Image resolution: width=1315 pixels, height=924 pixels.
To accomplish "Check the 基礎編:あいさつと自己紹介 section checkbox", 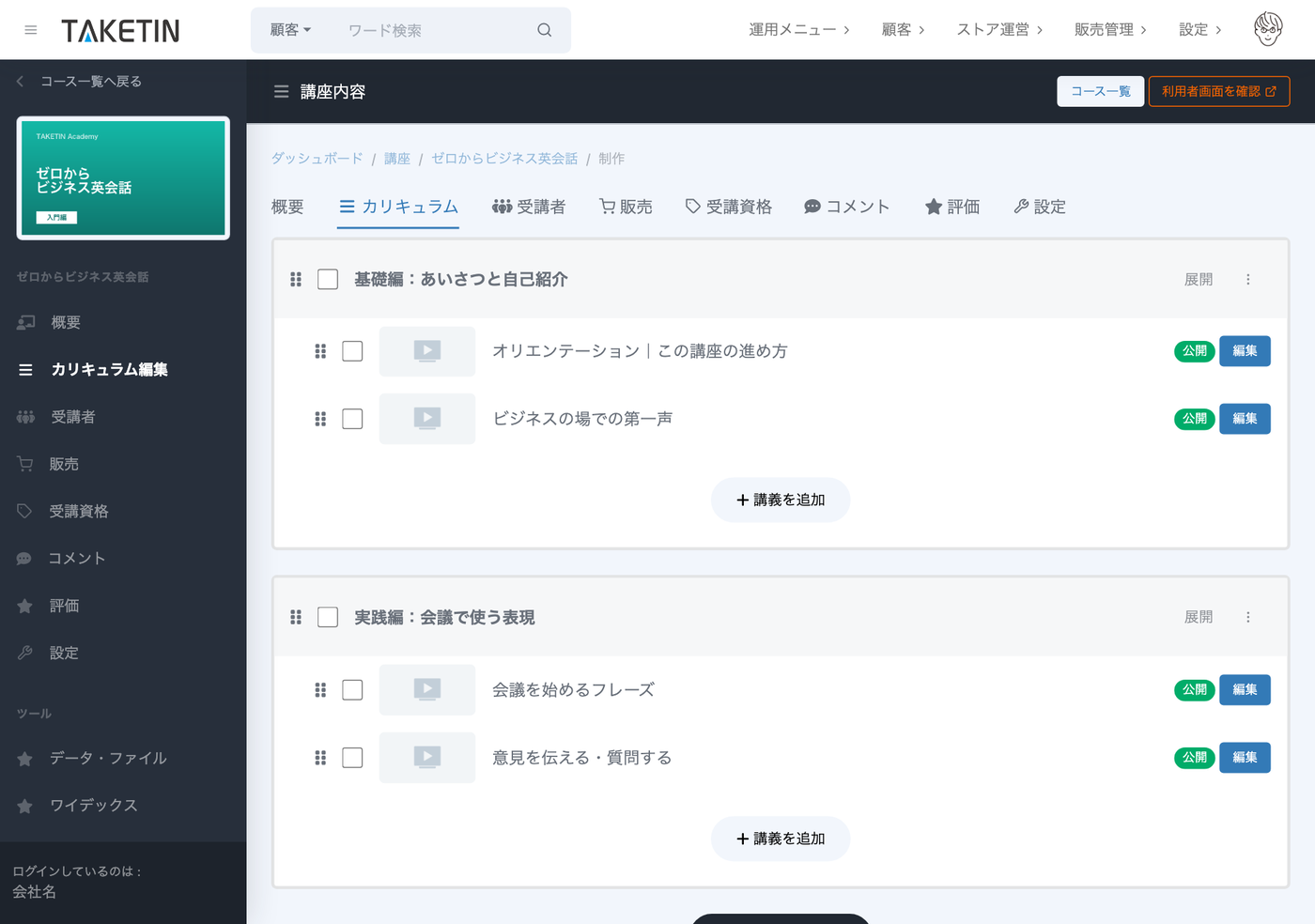I will coord(328,280).
